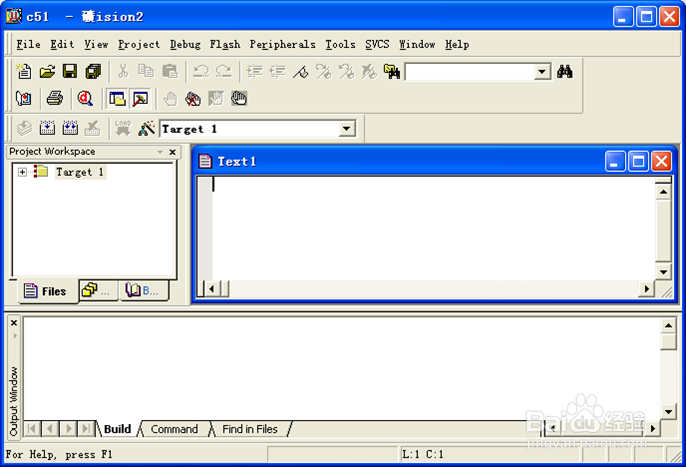
Task: Enable or disable breakpoint icon
Action: 216,98
